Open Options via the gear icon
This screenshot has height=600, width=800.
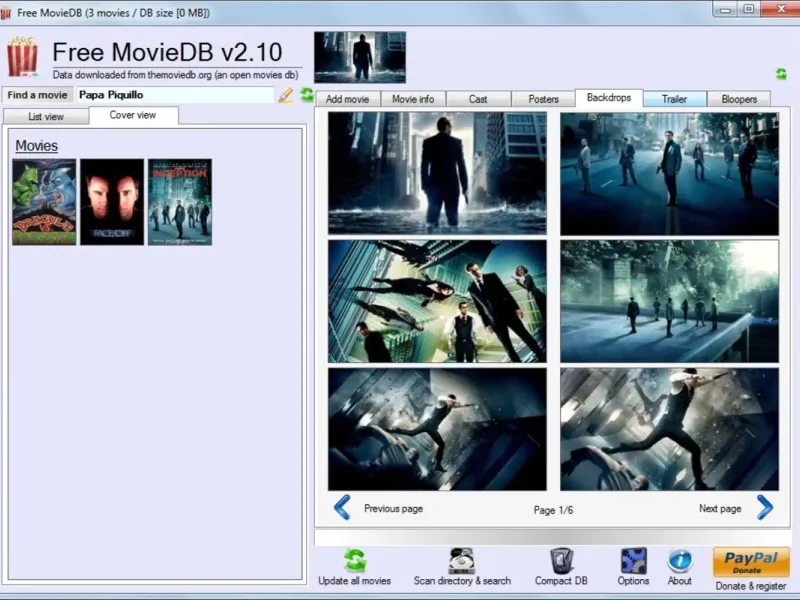pos(633,561)
